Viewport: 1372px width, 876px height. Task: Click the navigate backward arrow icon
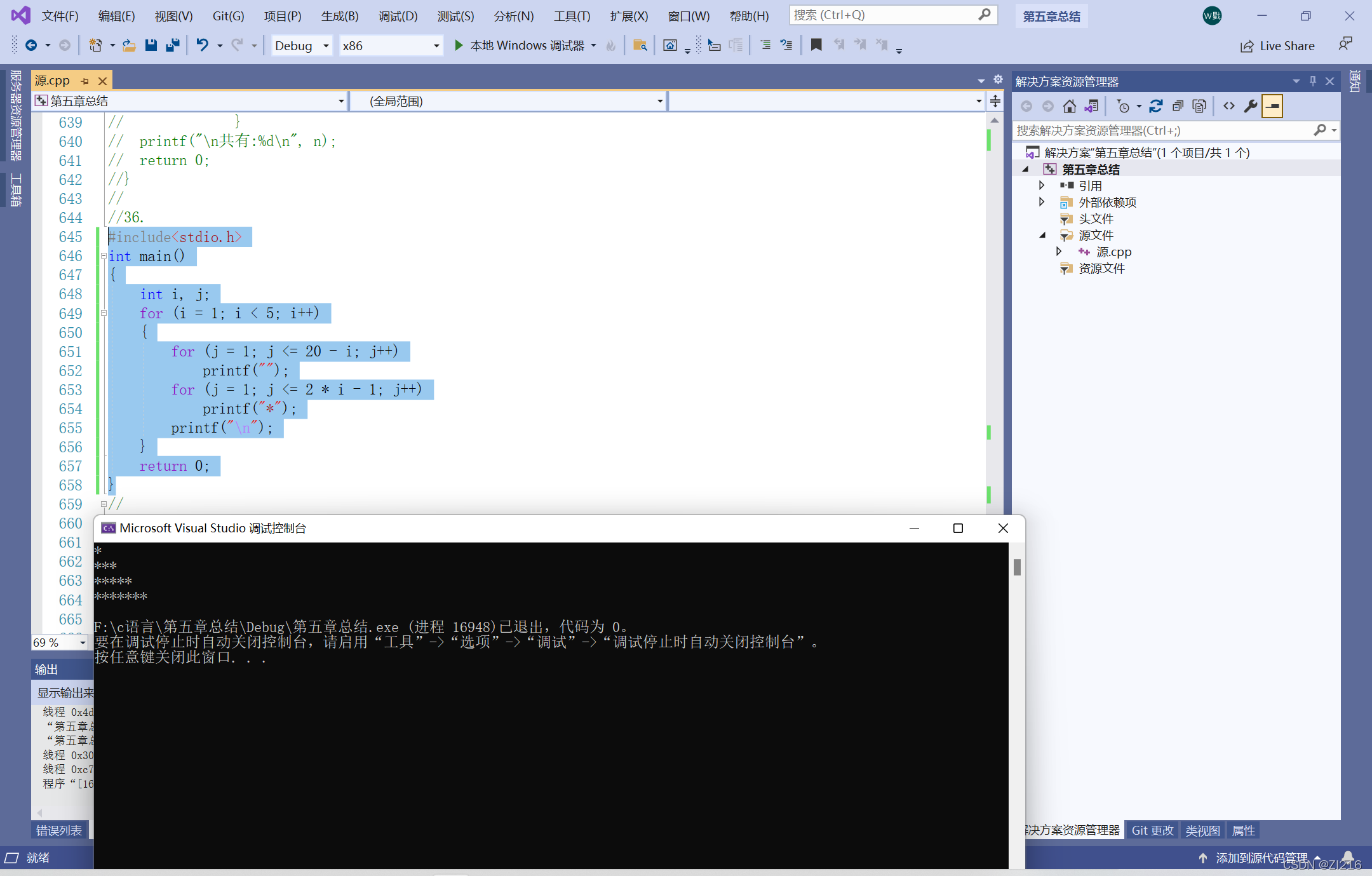30,45
